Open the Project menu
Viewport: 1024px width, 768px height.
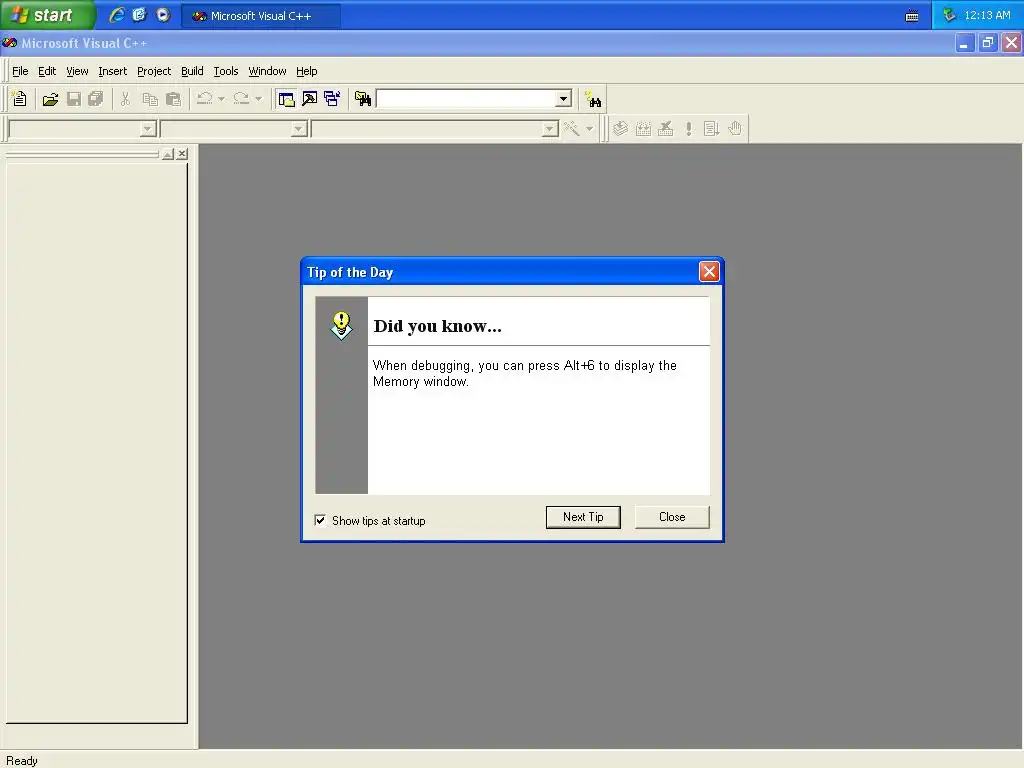[154, 71]
